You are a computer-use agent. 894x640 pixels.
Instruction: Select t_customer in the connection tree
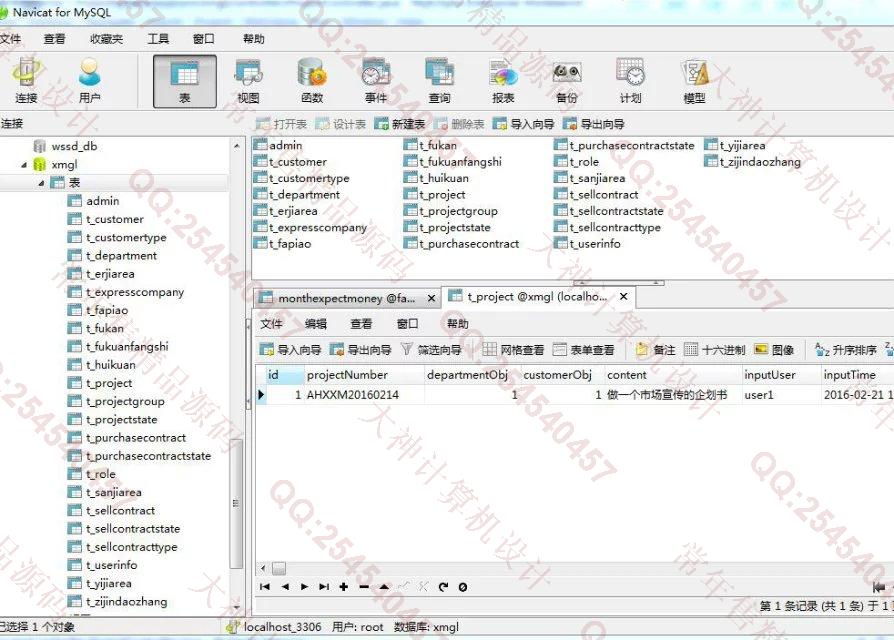115,219
